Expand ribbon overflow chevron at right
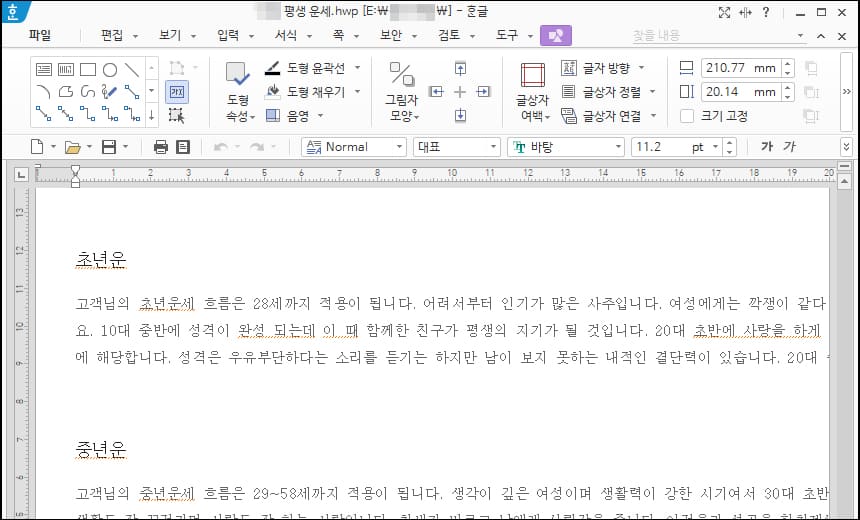Image resolution: width=860 pixels, height=520 pixels. click(846, 92)
